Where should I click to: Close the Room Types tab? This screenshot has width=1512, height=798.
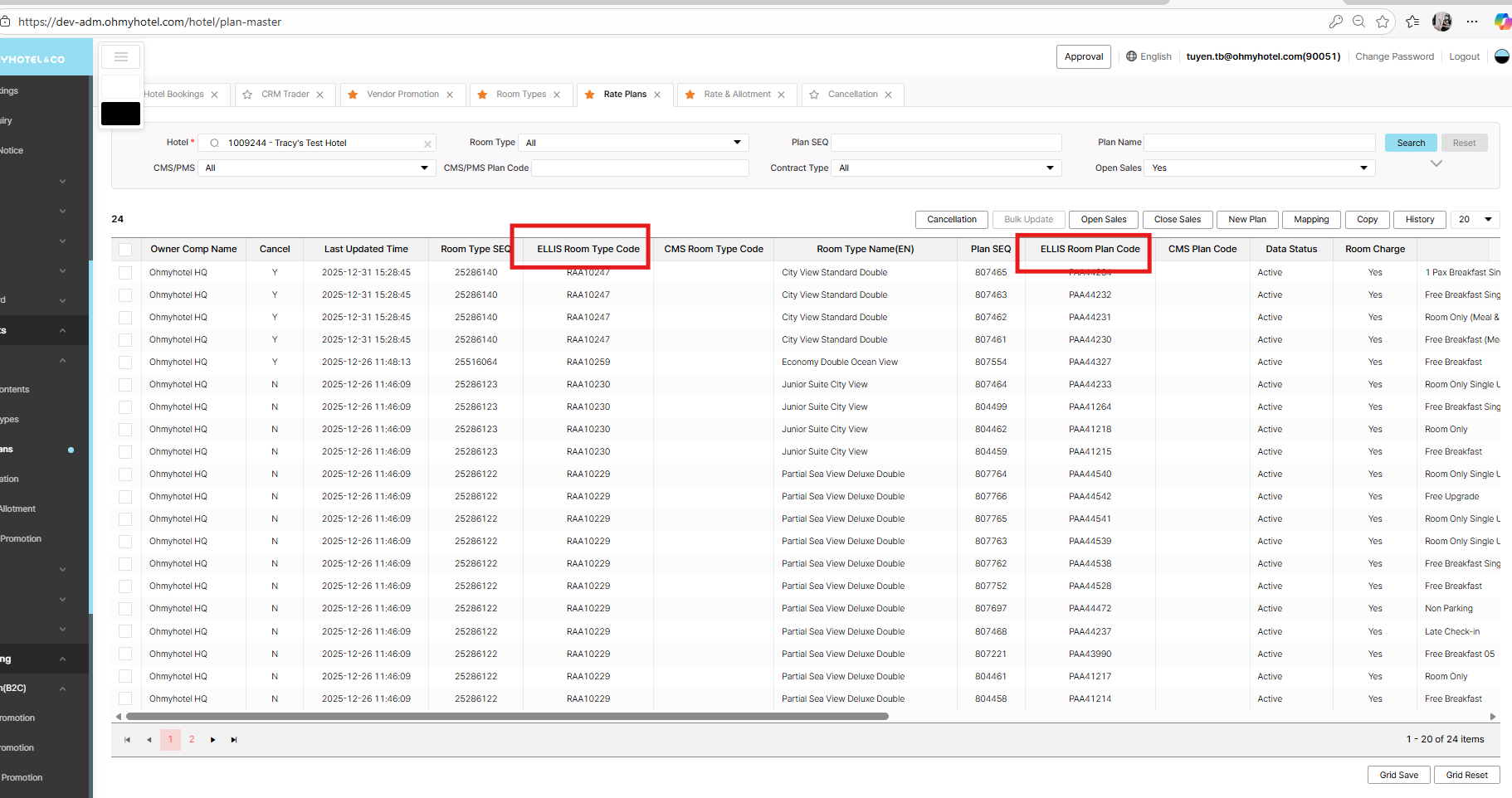coord(557,95)
